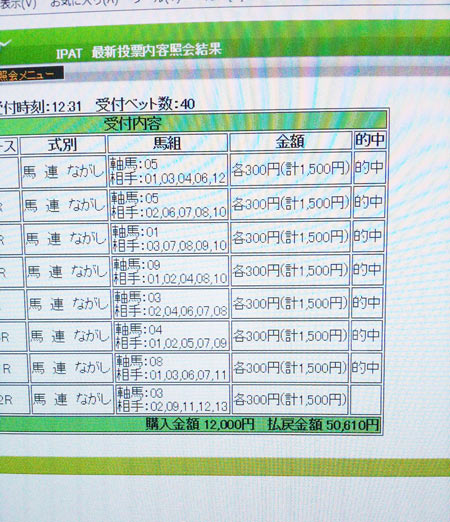The image size is (450, 522).
Task: Click the IPAT 最新投票内容照会結果 header title
Action: (139, 51)
